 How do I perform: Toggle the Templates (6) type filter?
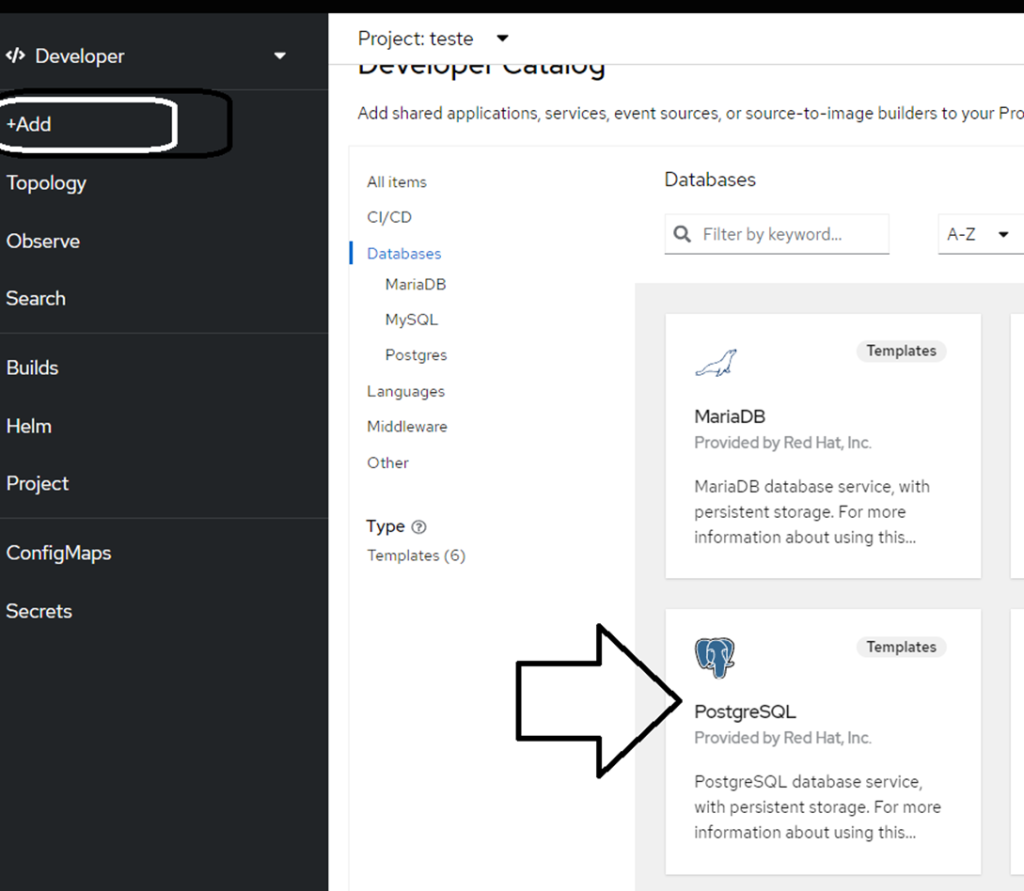point(416,555)
